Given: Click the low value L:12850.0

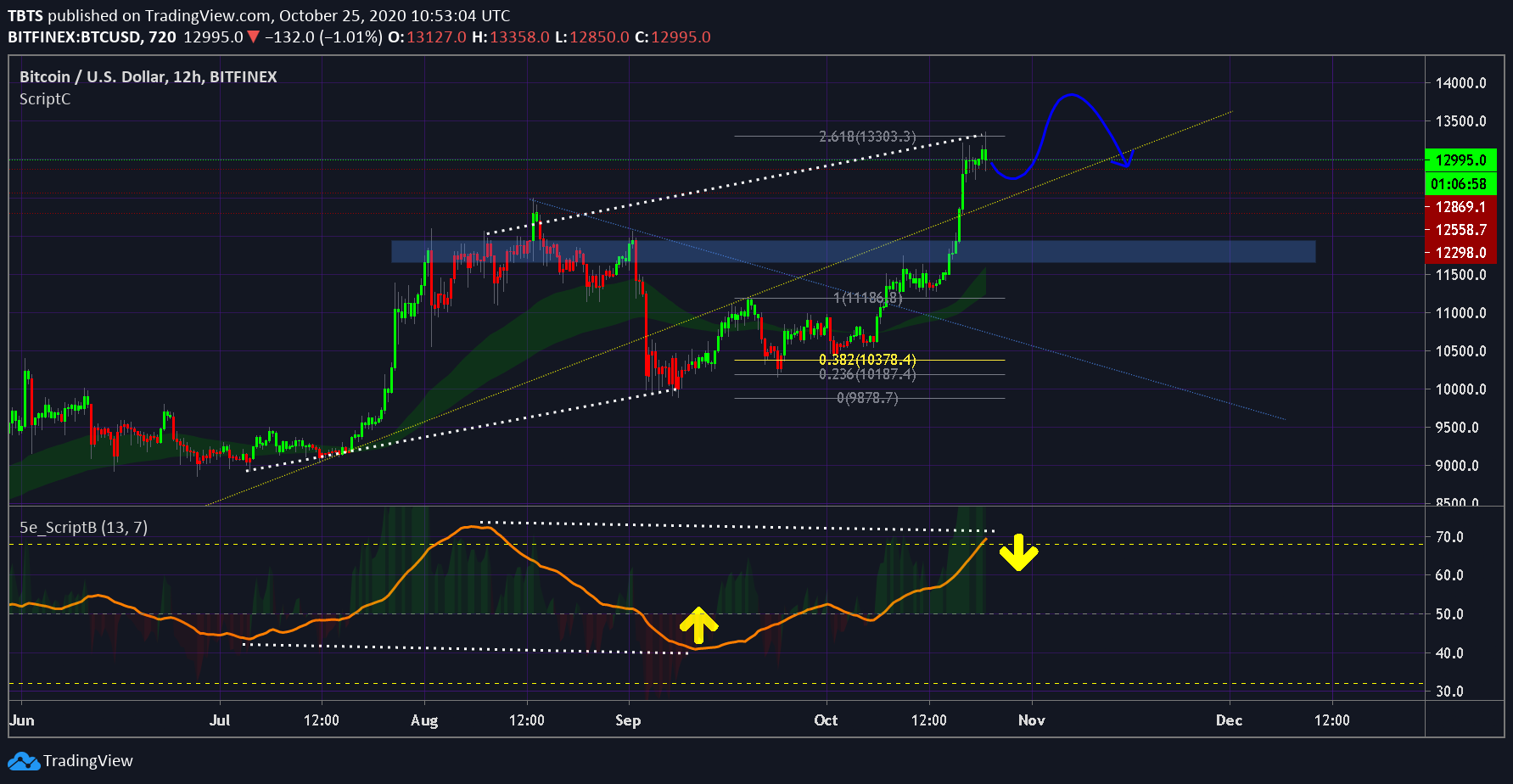Looking at the screenshot, I should click(x=592, y=37).
